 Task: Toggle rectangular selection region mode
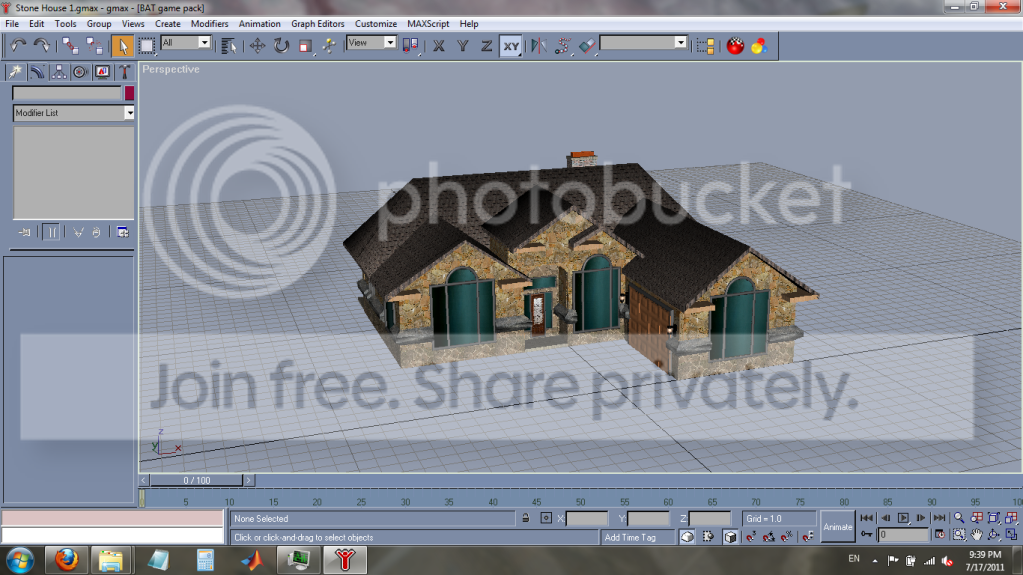[x=147, y=46]
